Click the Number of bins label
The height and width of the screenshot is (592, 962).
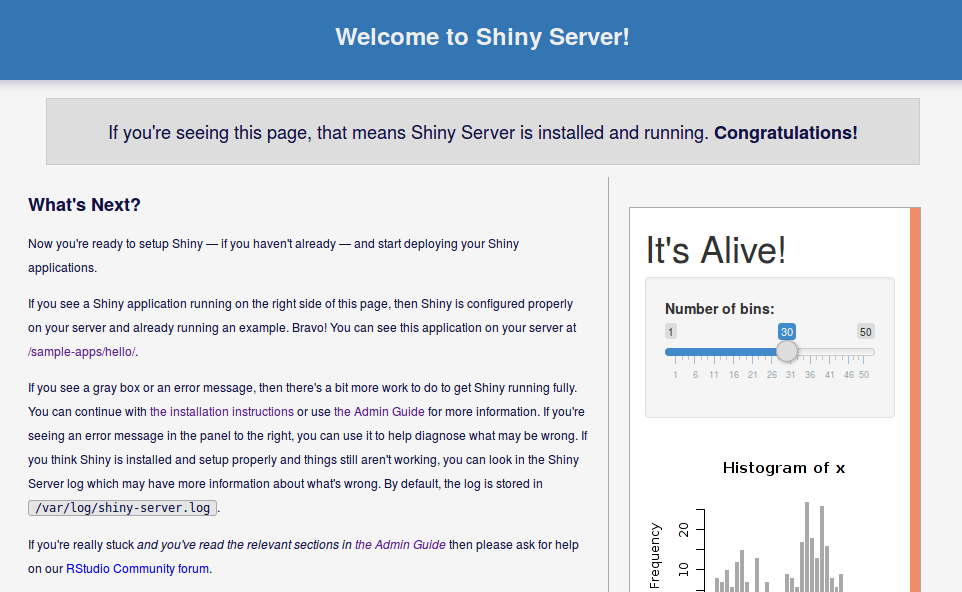tap(720, 309)
